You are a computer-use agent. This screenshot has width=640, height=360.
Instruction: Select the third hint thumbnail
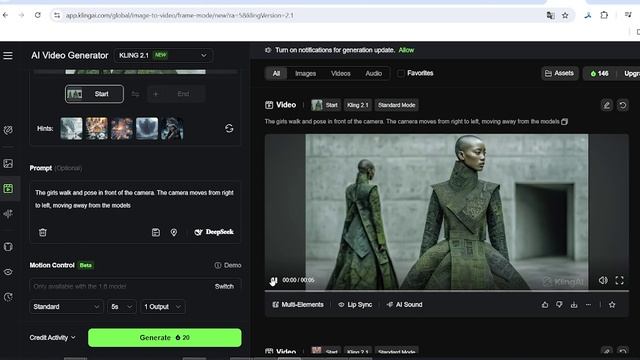[122, 129]
